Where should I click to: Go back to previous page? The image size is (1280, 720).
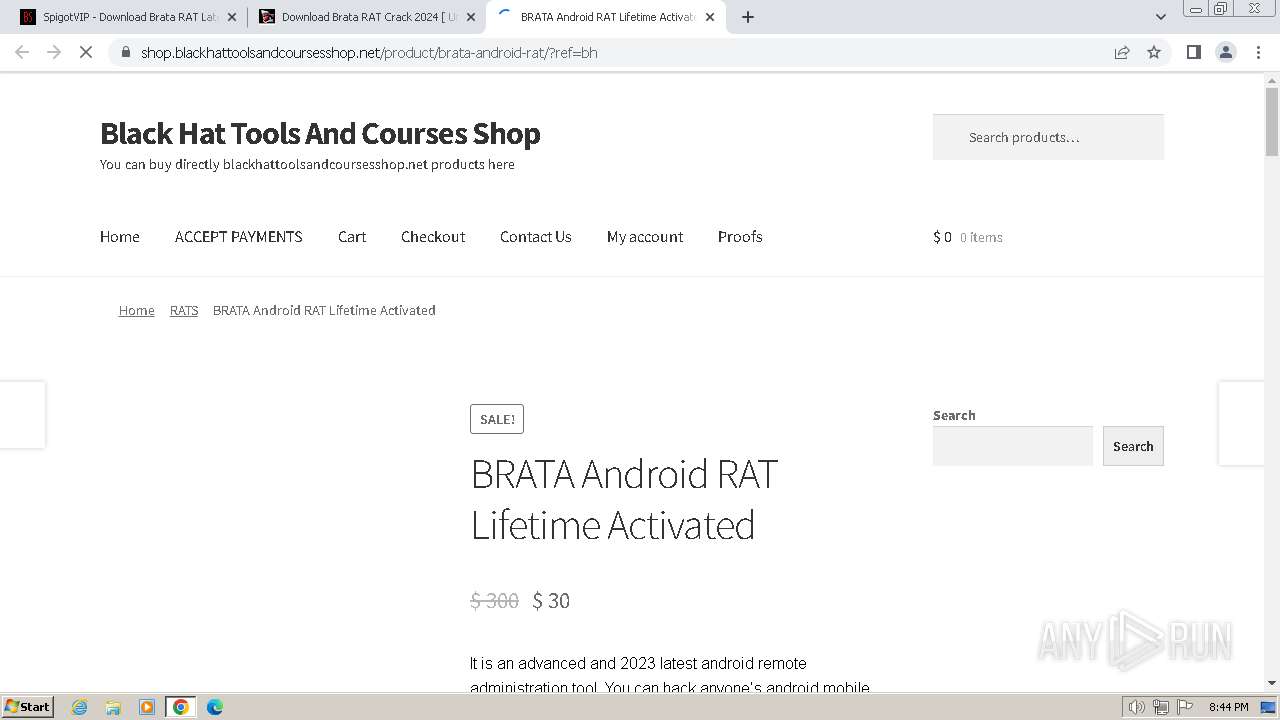[22, 52]
